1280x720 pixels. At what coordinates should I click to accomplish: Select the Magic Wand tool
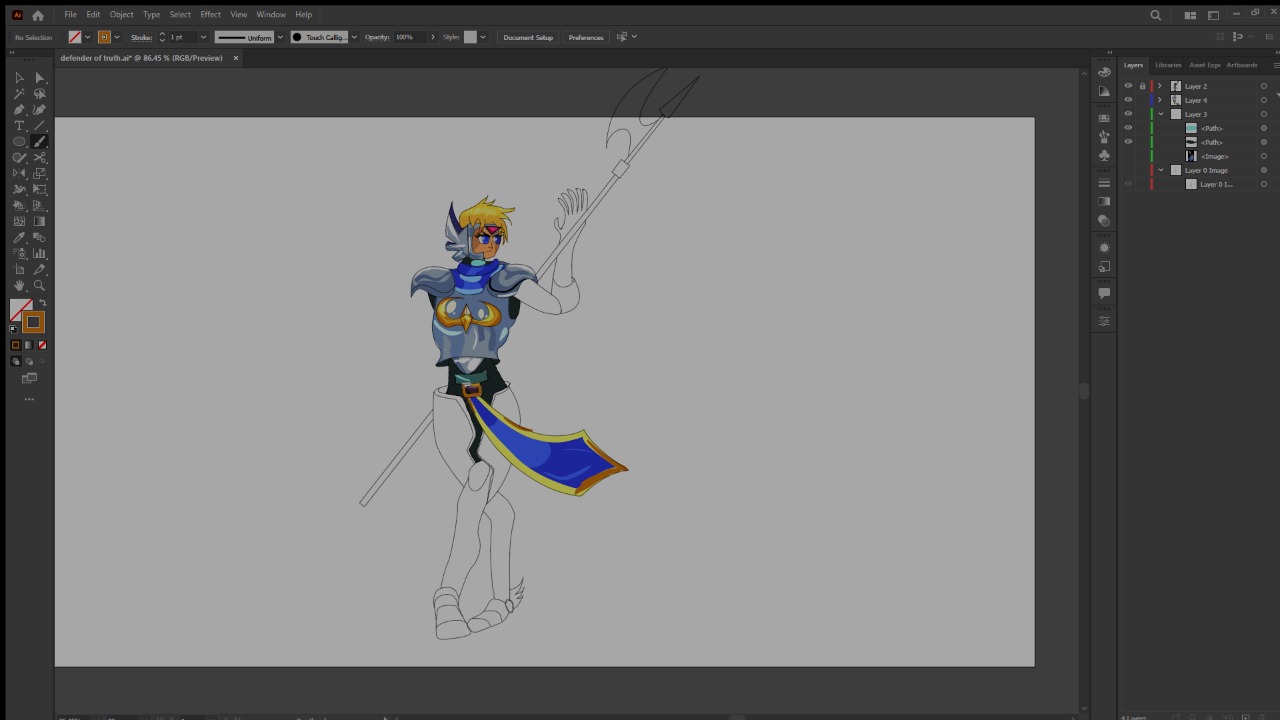tap(19, 94)
